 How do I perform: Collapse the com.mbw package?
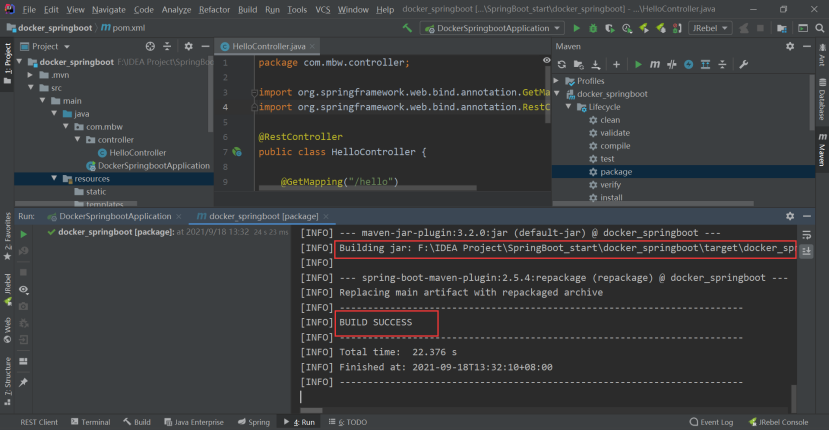click(x=65, y=127)
